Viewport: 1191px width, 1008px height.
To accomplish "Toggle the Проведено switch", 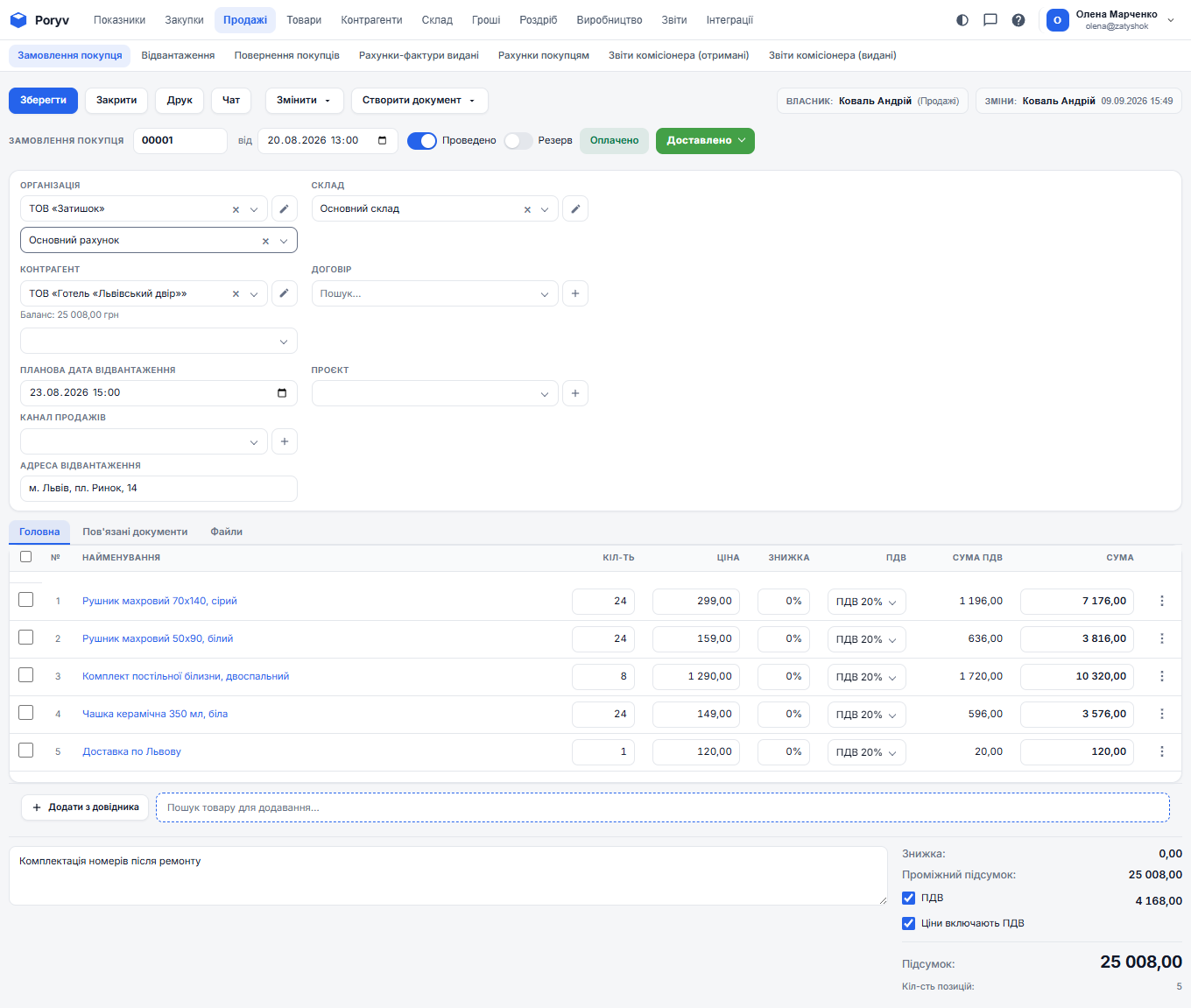I will pos(422,141).
